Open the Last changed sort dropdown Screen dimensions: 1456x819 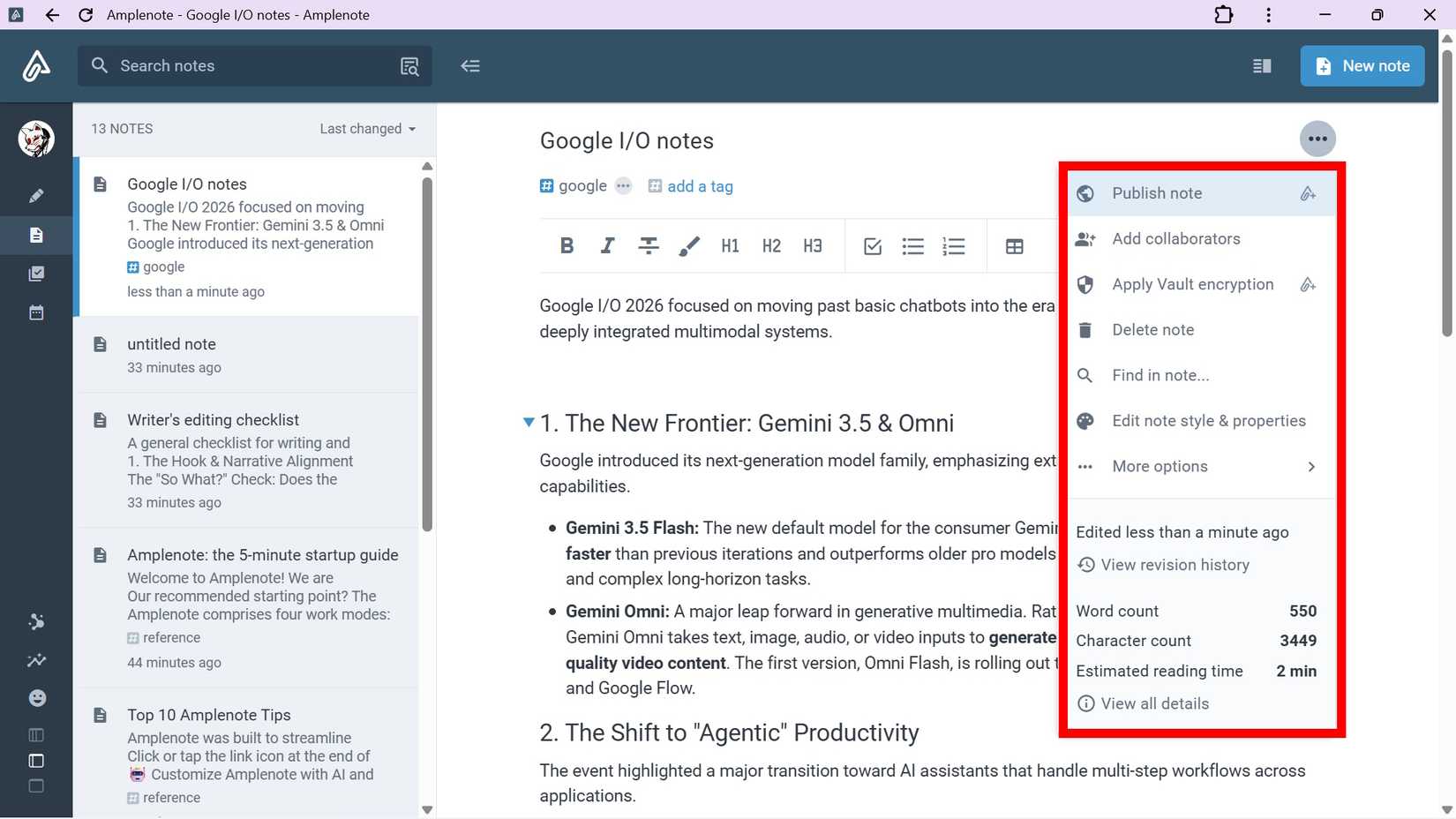click(367, 129)
